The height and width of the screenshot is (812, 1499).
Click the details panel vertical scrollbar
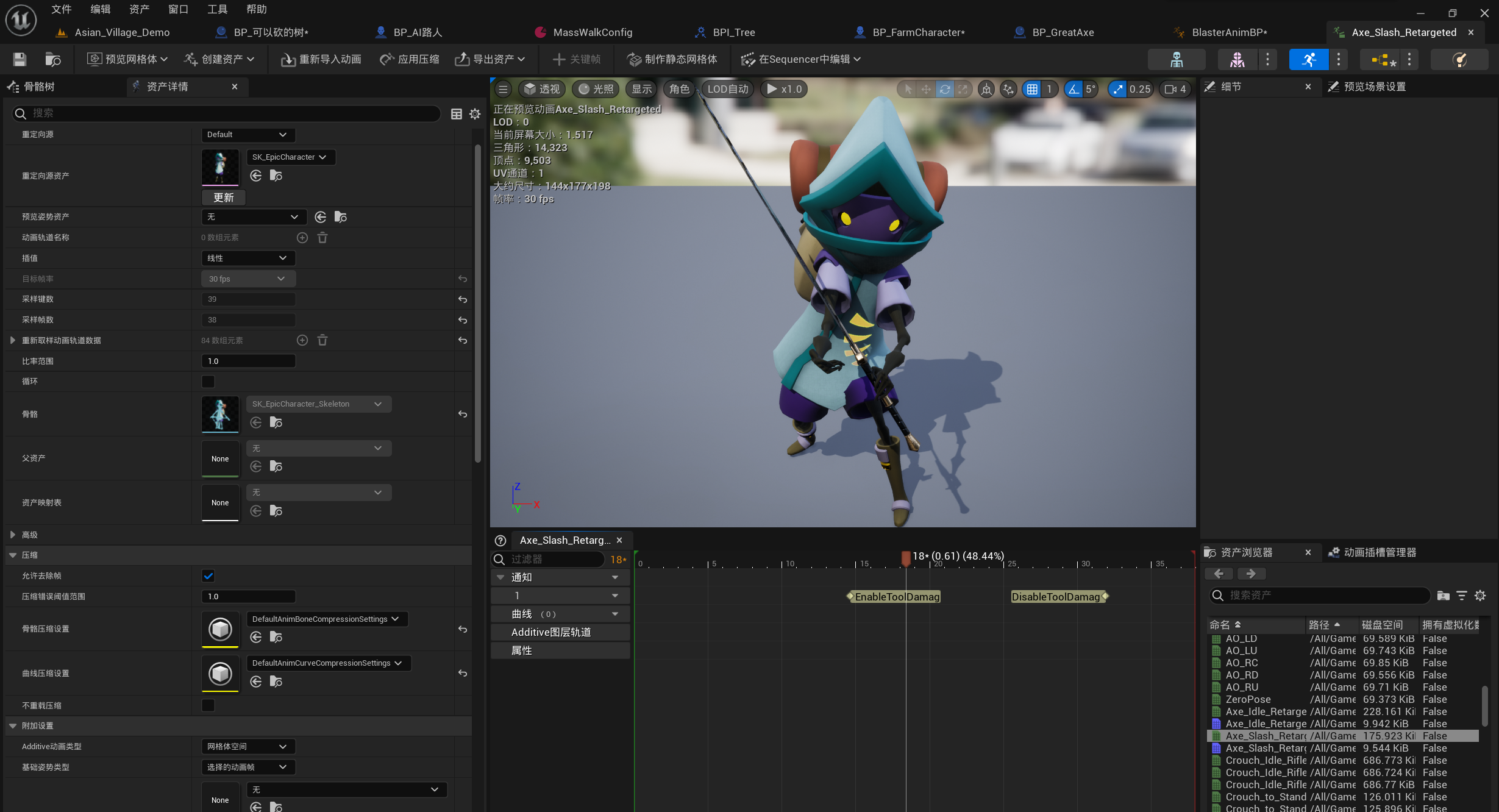[478, 305]
